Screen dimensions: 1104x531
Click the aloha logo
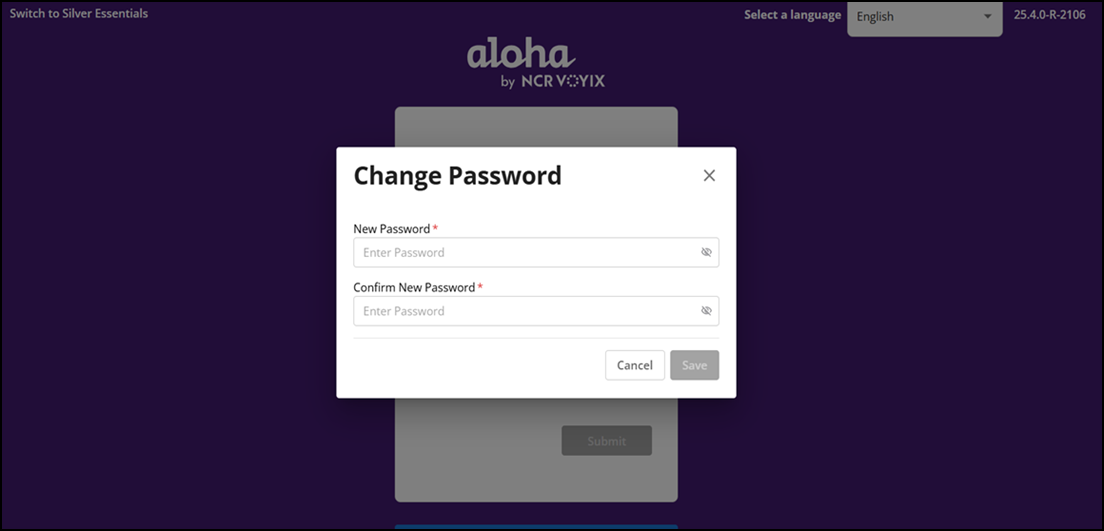coord(520,55)
